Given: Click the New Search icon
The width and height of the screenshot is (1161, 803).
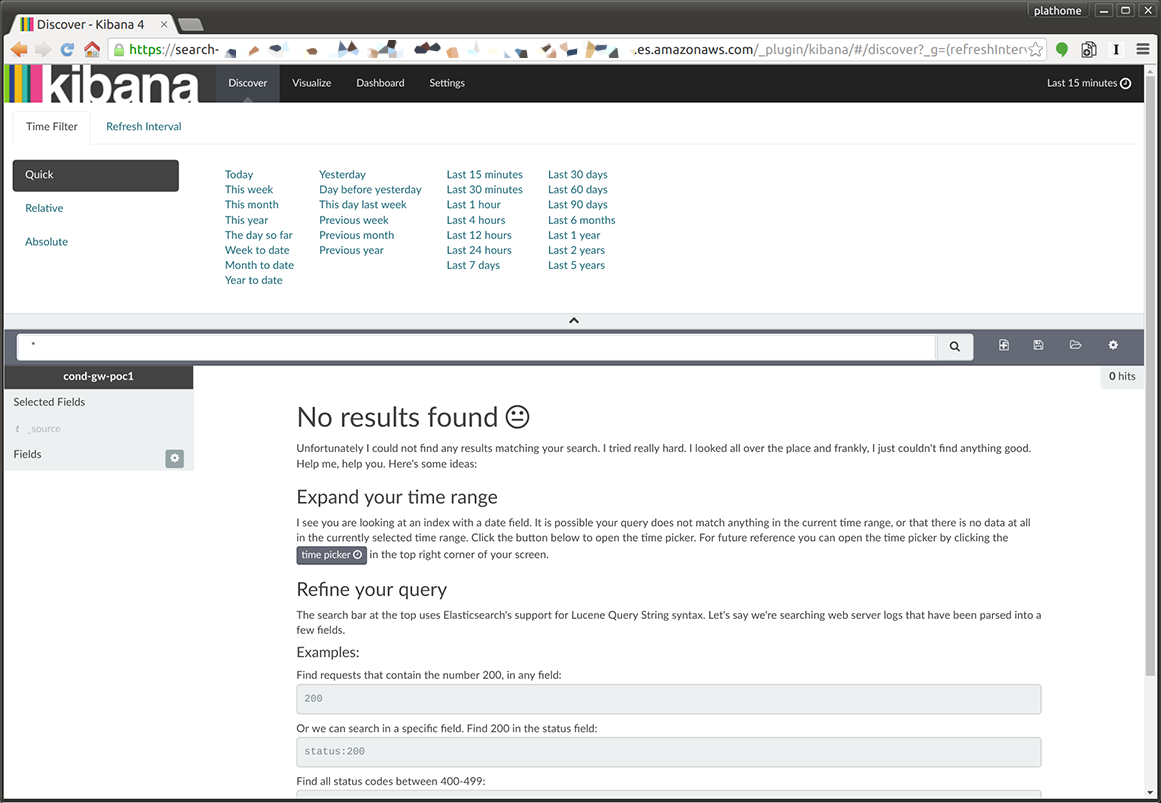Looking at the screenshot, I should click(1003, 345).
